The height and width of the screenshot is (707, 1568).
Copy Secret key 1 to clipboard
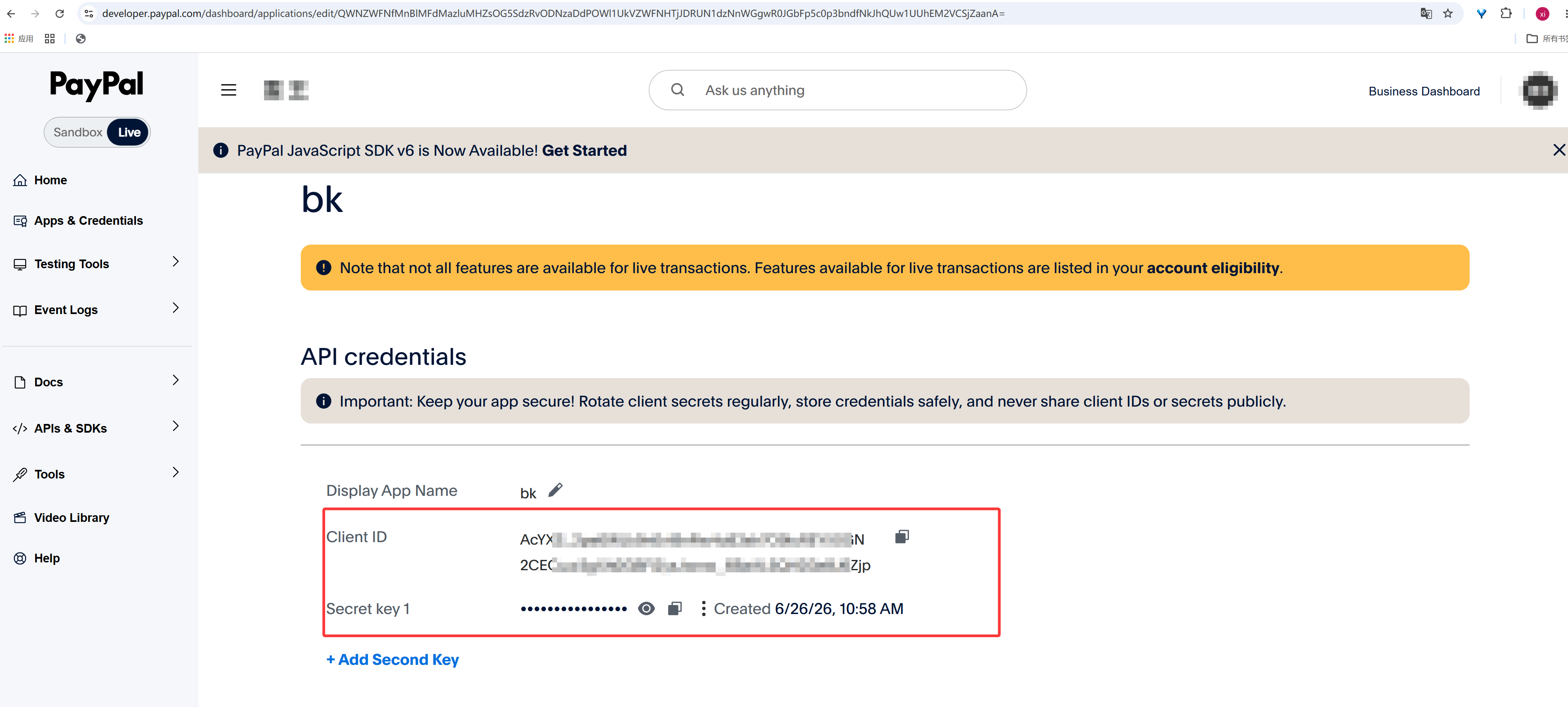(x=674, y=608)
